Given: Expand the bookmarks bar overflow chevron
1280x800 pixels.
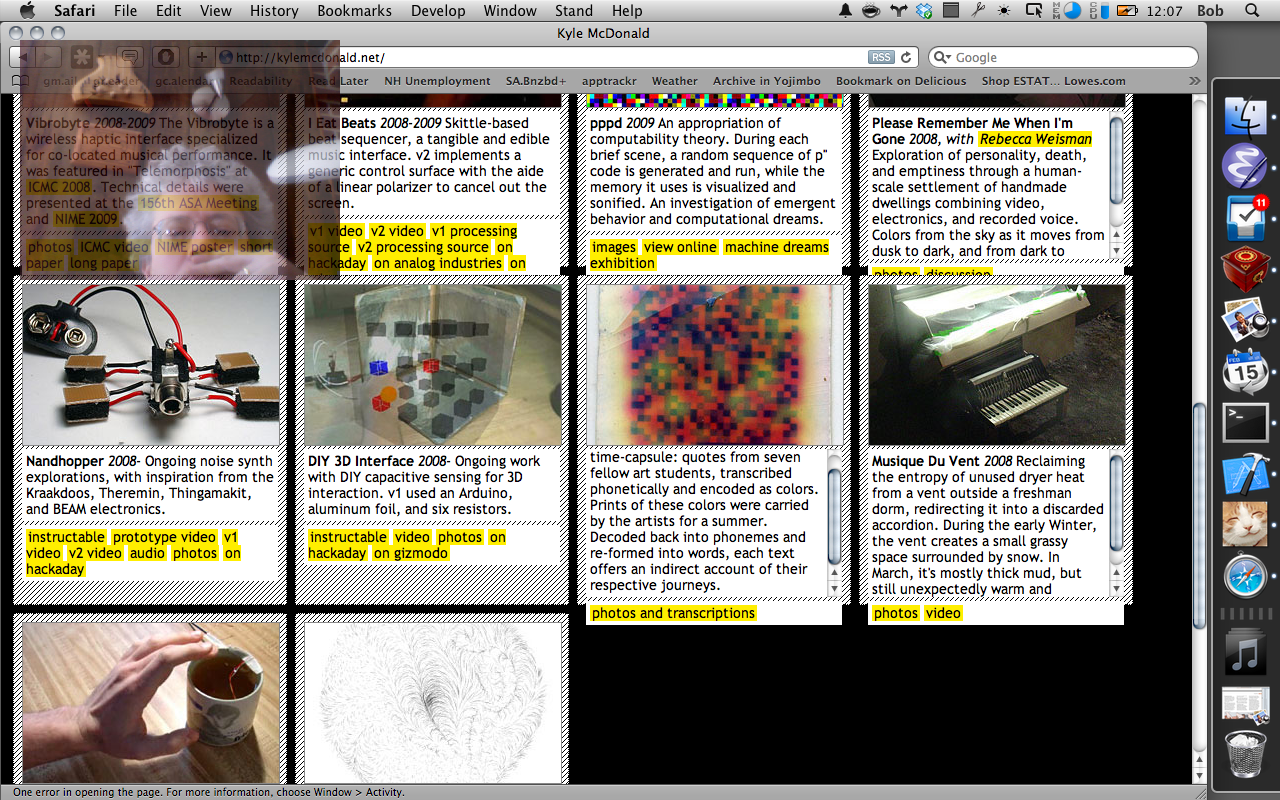Looking at the screenshot, I should (x=1194, y=81).
